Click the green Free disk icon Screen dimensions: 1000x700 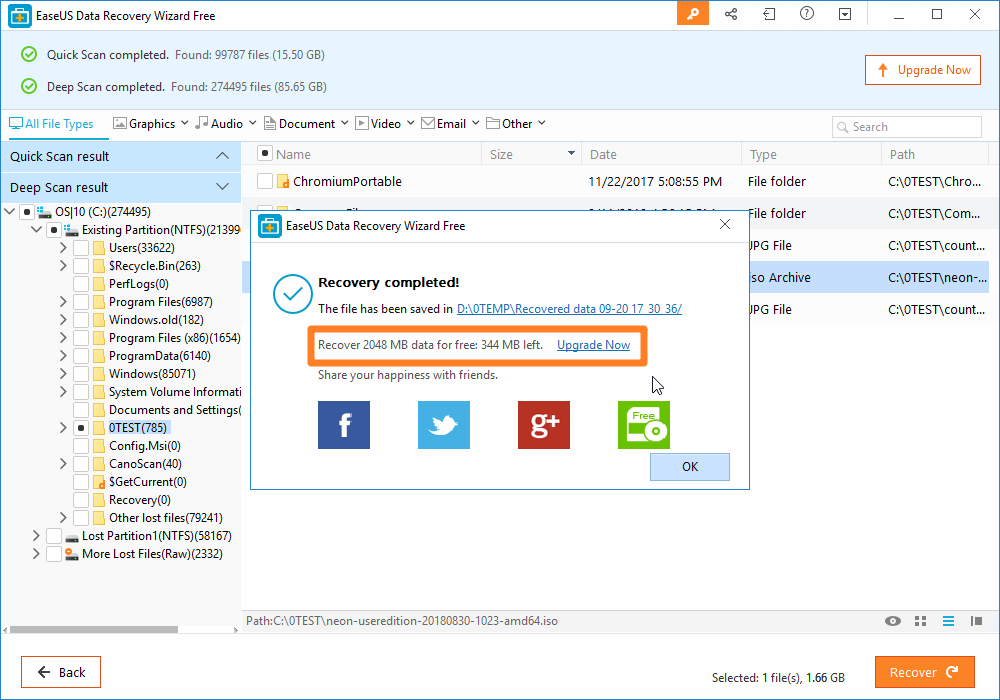(x=643, y=425)
